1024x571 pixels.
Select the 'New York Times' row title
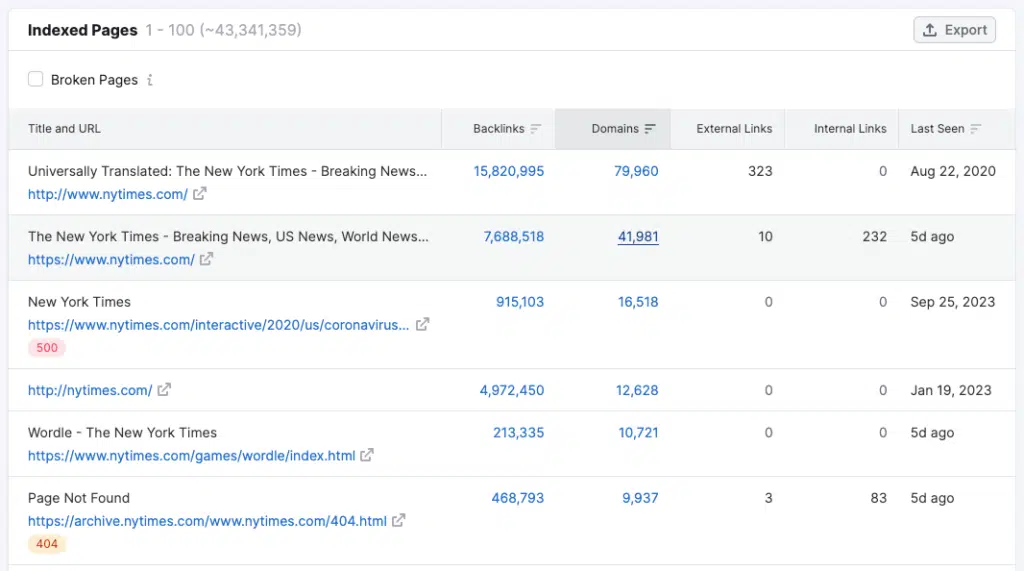[79, 302]
